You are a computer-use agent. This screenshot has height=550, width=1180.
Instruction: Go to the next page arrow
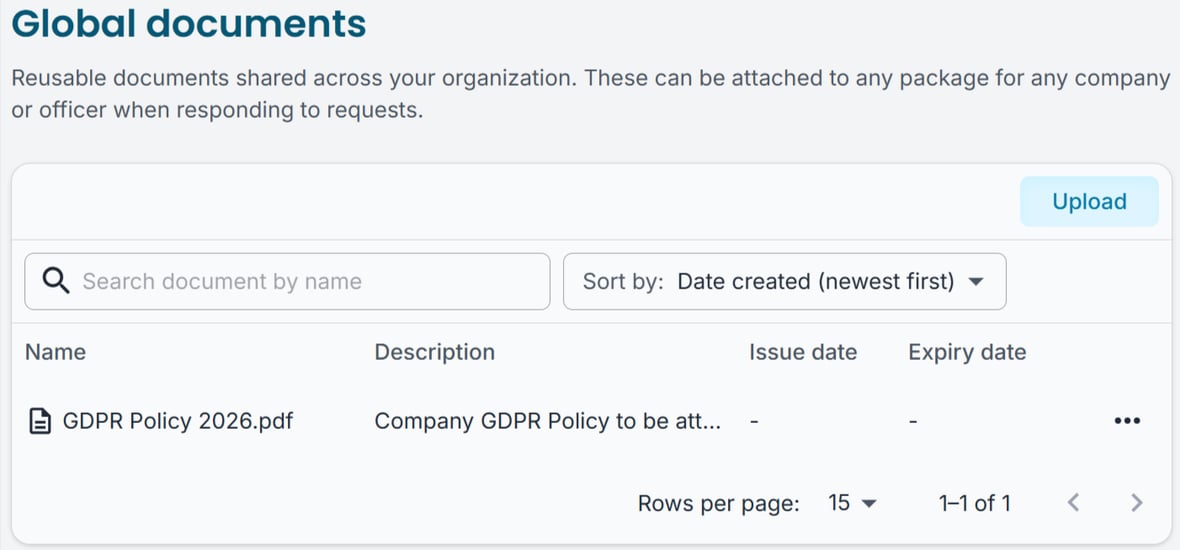[1136, 503]
